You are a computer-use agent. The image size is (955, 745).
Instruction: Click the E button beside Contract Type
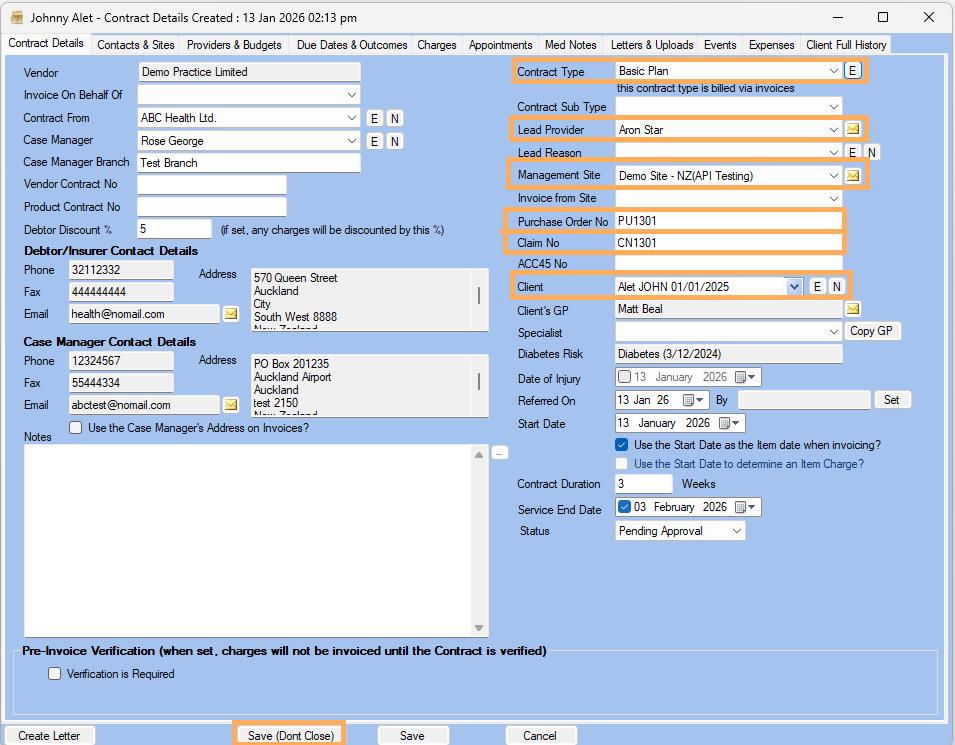point(852,71)
